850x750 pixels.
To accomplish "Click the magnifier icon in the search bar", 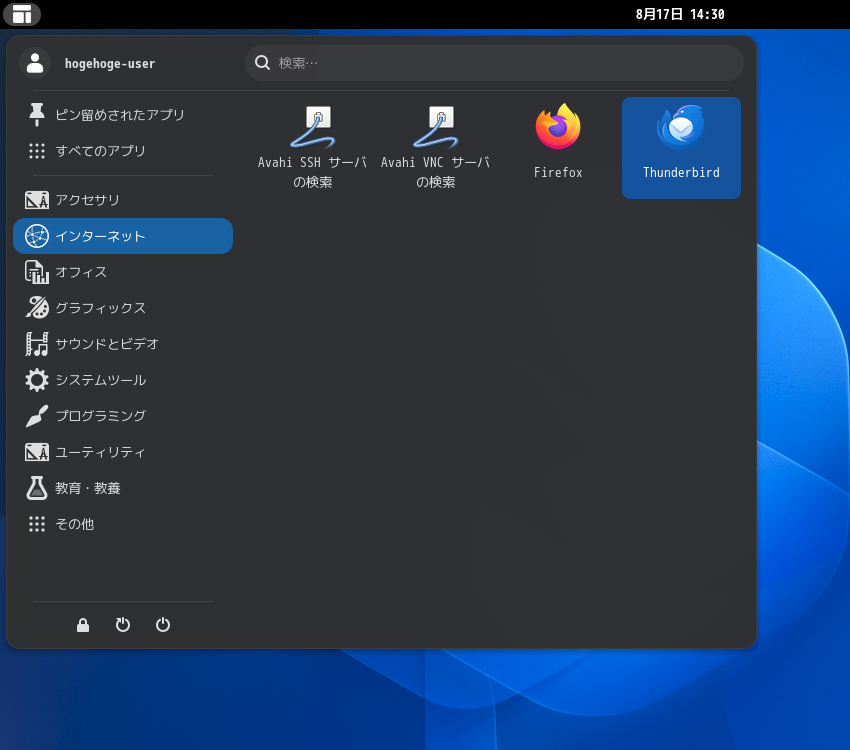I will 262,63.
